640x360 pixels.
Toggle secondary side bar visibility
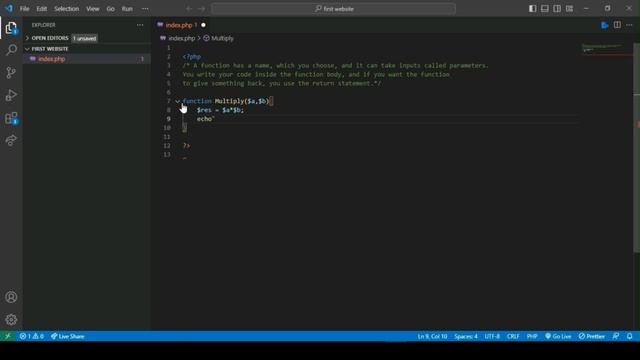pos(557,9)
